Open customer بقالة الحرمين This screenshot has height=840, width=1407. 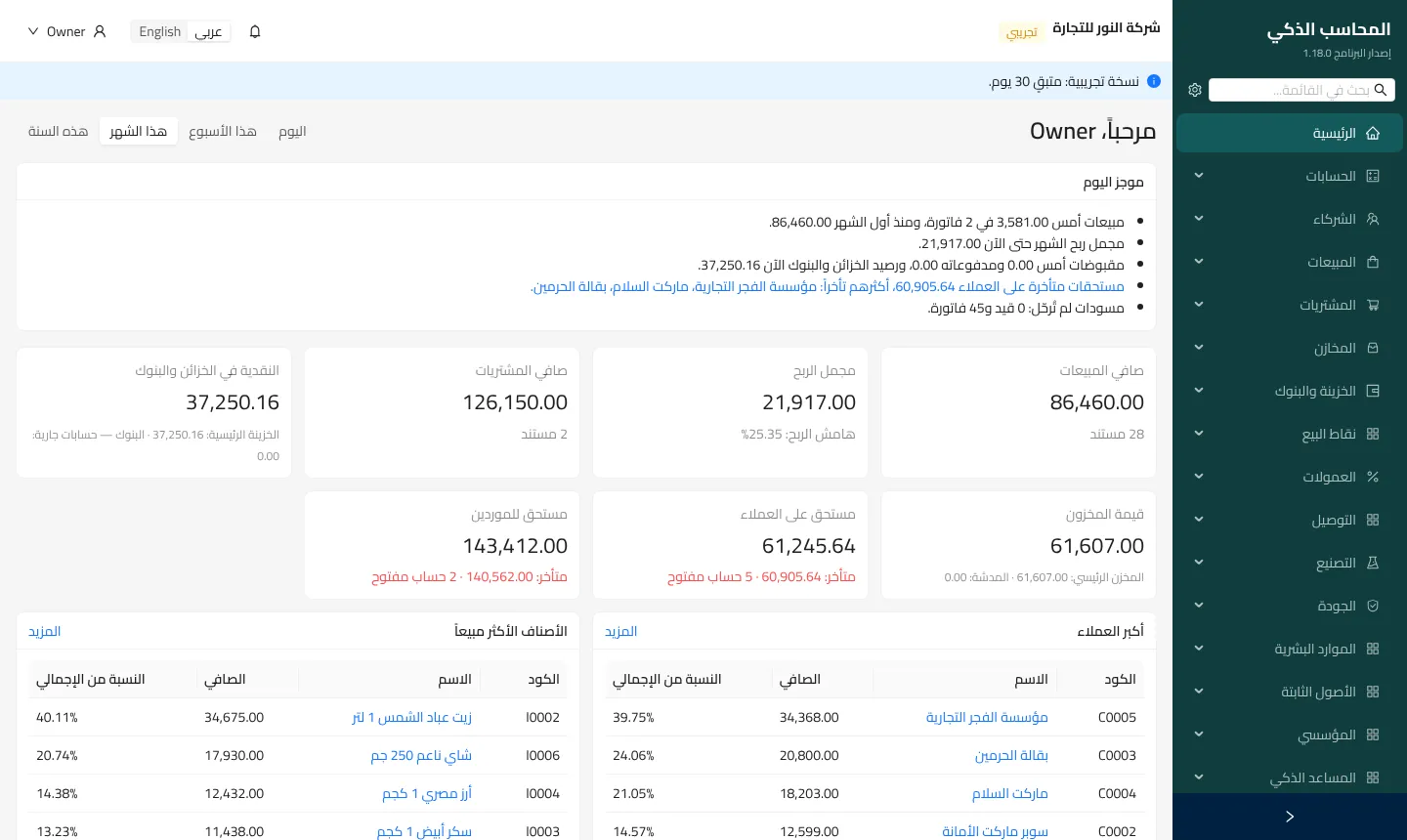[1011, 755]
